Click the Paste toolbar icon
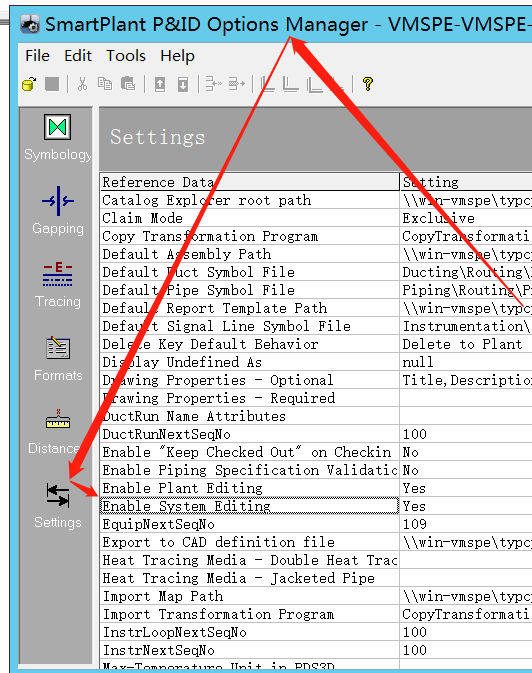This screenshot has width=532, height=673. click(x=128, y=83)
